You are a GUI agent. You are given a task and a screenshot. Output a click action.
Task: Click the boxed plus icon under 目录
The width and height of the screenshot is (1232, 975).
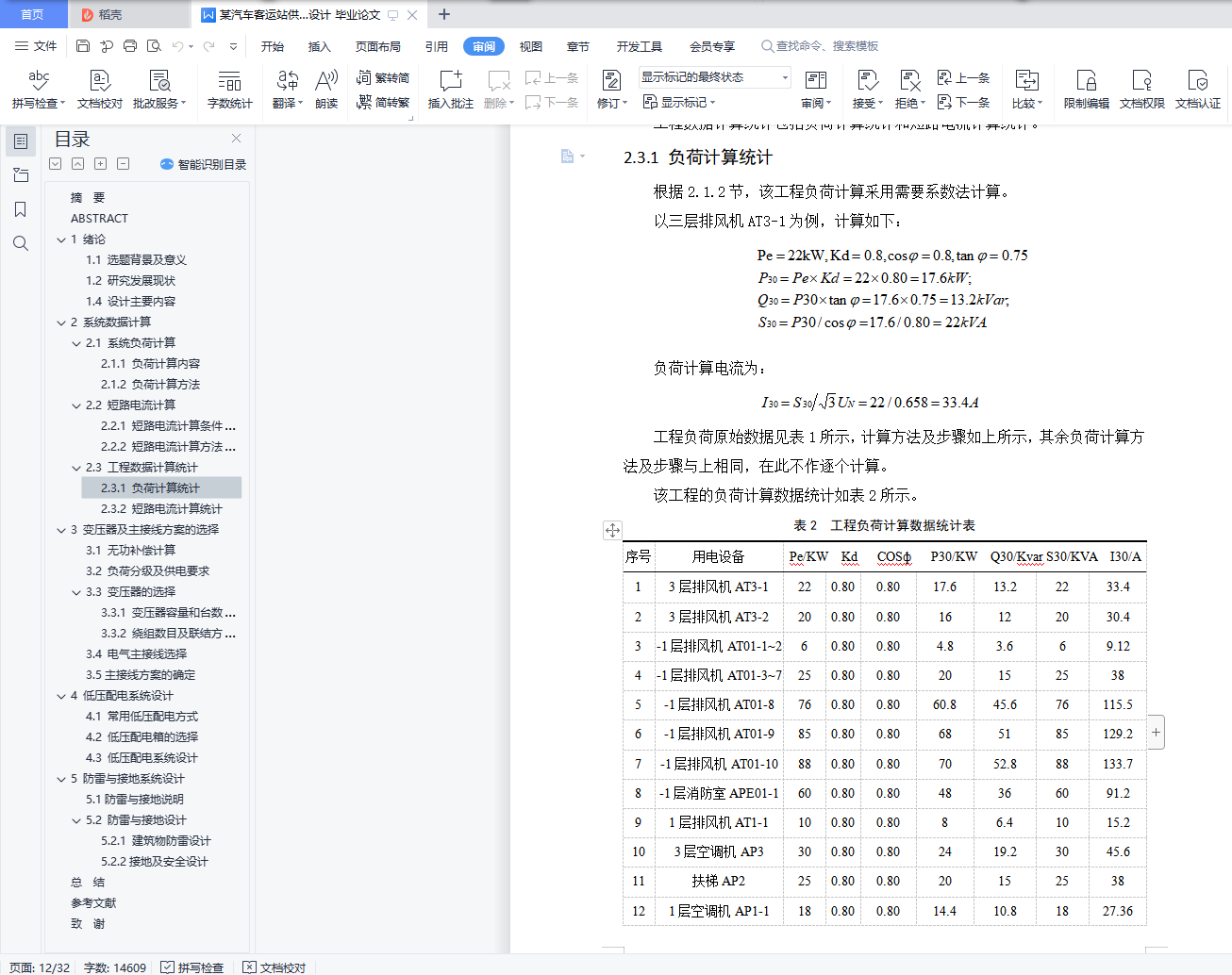101,164
